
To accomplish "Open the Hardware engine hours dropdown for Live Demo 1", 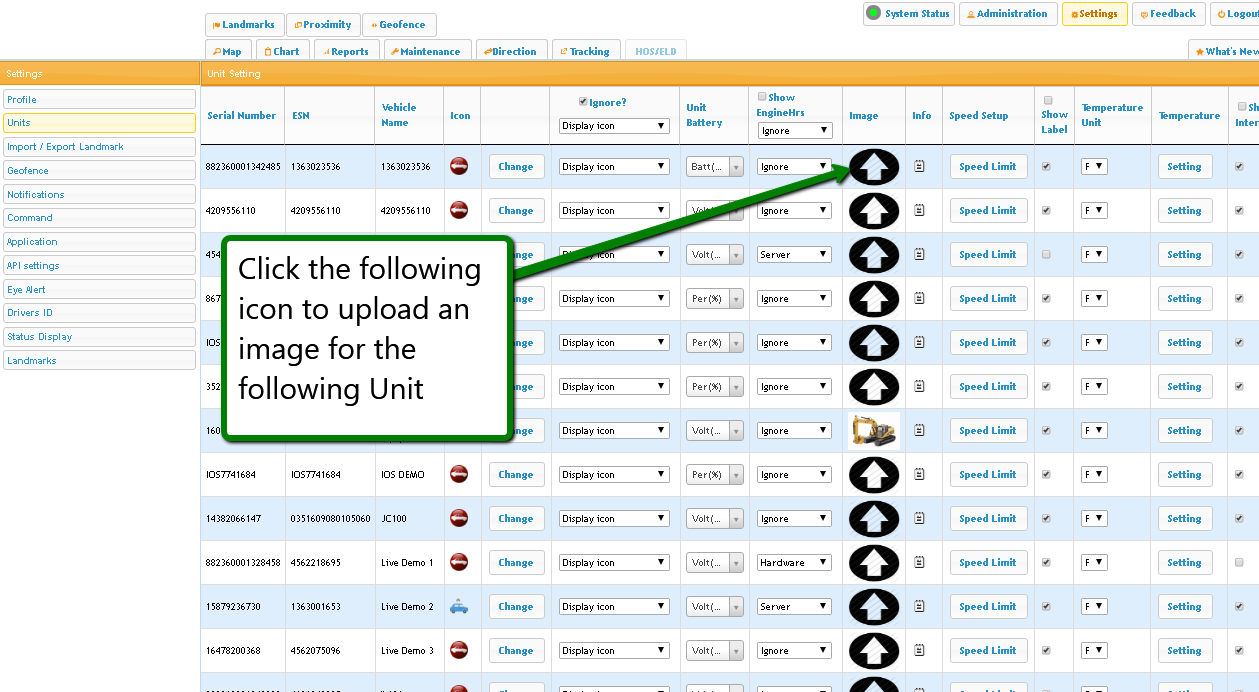I will [x=794, y=563].
